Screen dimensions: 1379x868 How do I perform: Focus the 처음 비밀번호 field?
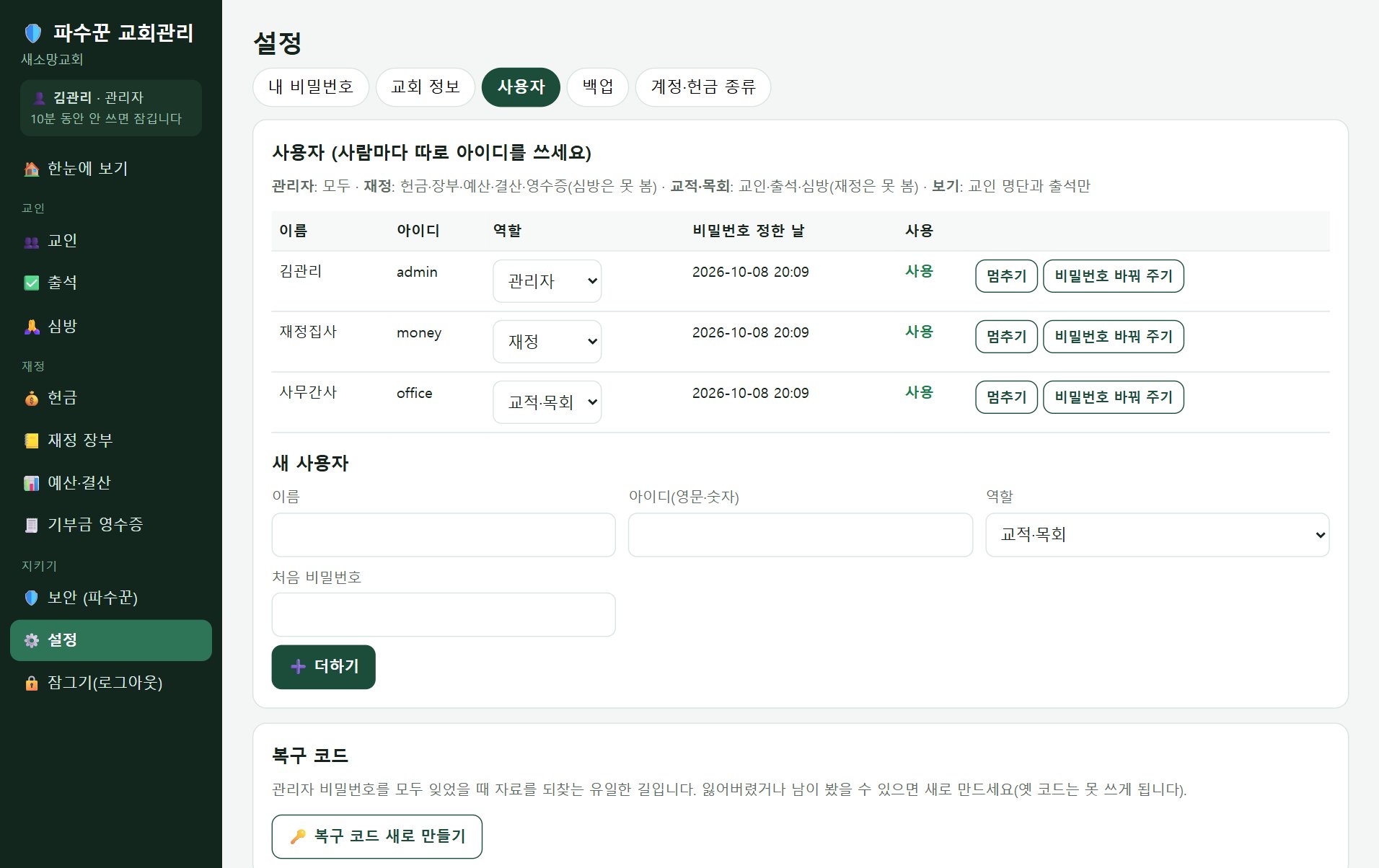click(444, 615)
